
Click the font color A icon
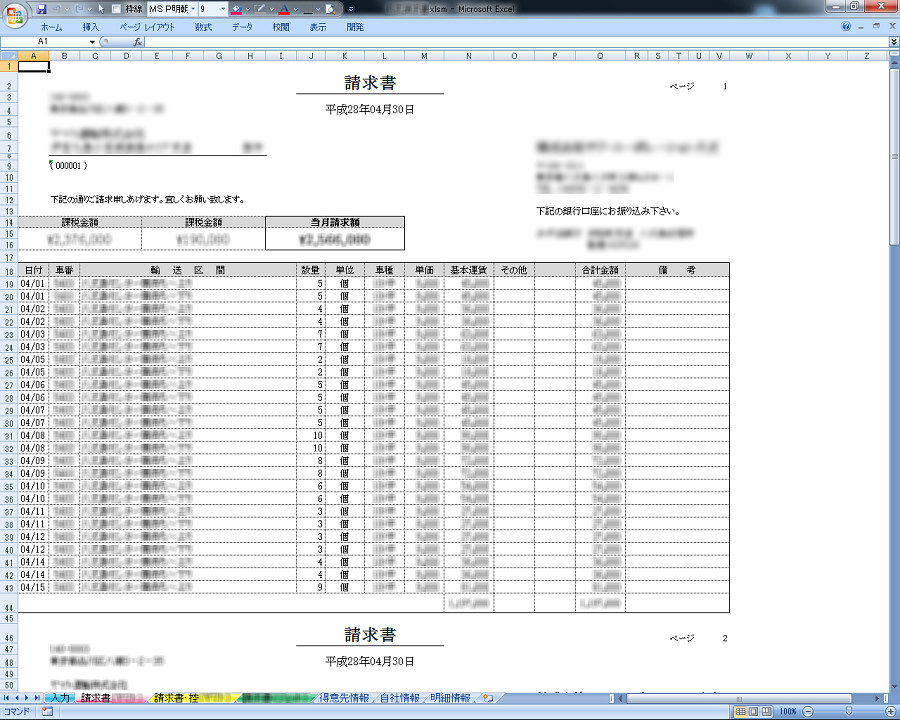[282, 8]
